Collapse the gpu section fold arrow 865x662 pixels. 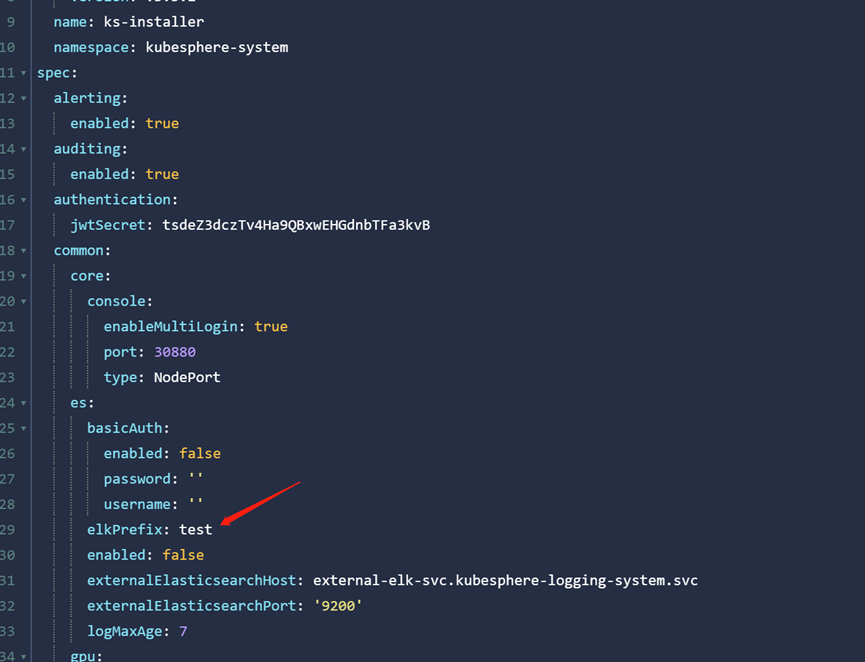point(23,656)
